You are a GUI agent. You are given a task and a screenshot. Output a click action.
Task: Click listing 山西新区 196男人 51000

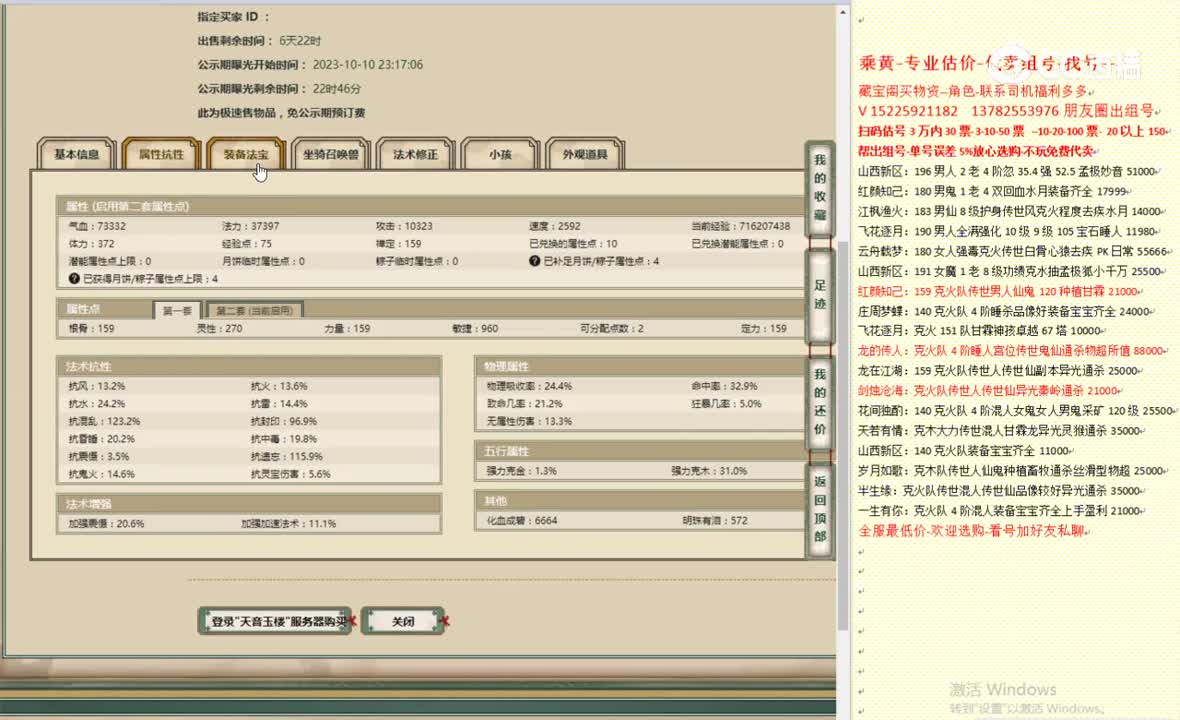pyautogui.click(x=1007, y=172)
